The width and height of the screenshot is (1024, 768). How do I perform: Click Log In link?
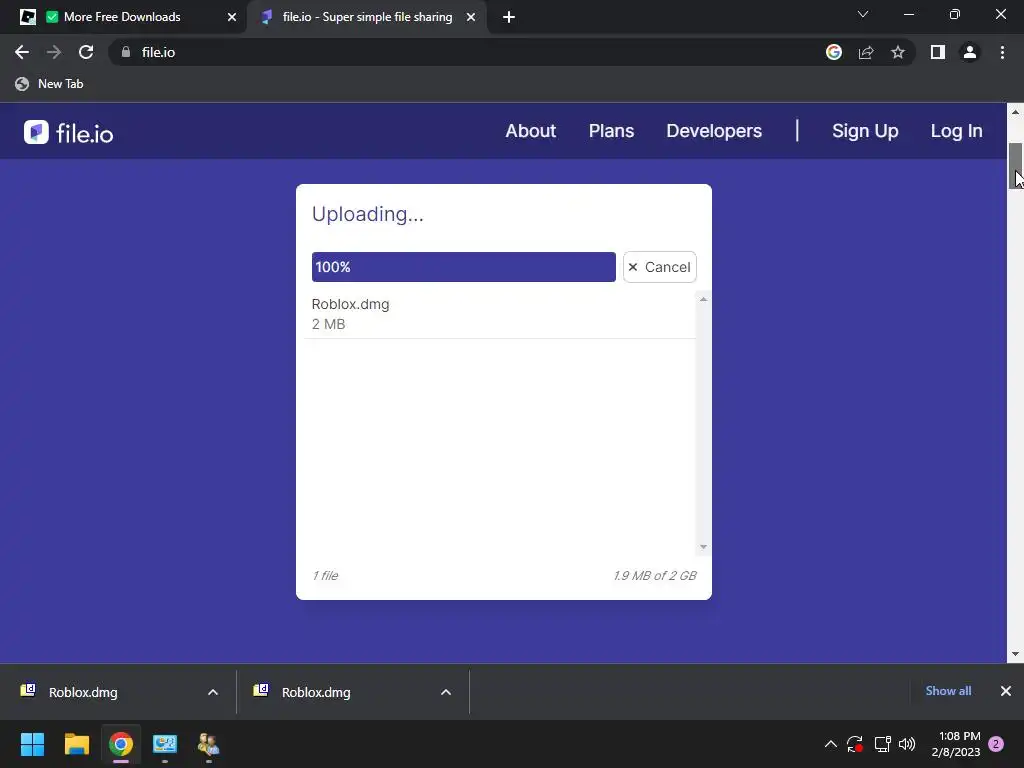pos(956,131)
